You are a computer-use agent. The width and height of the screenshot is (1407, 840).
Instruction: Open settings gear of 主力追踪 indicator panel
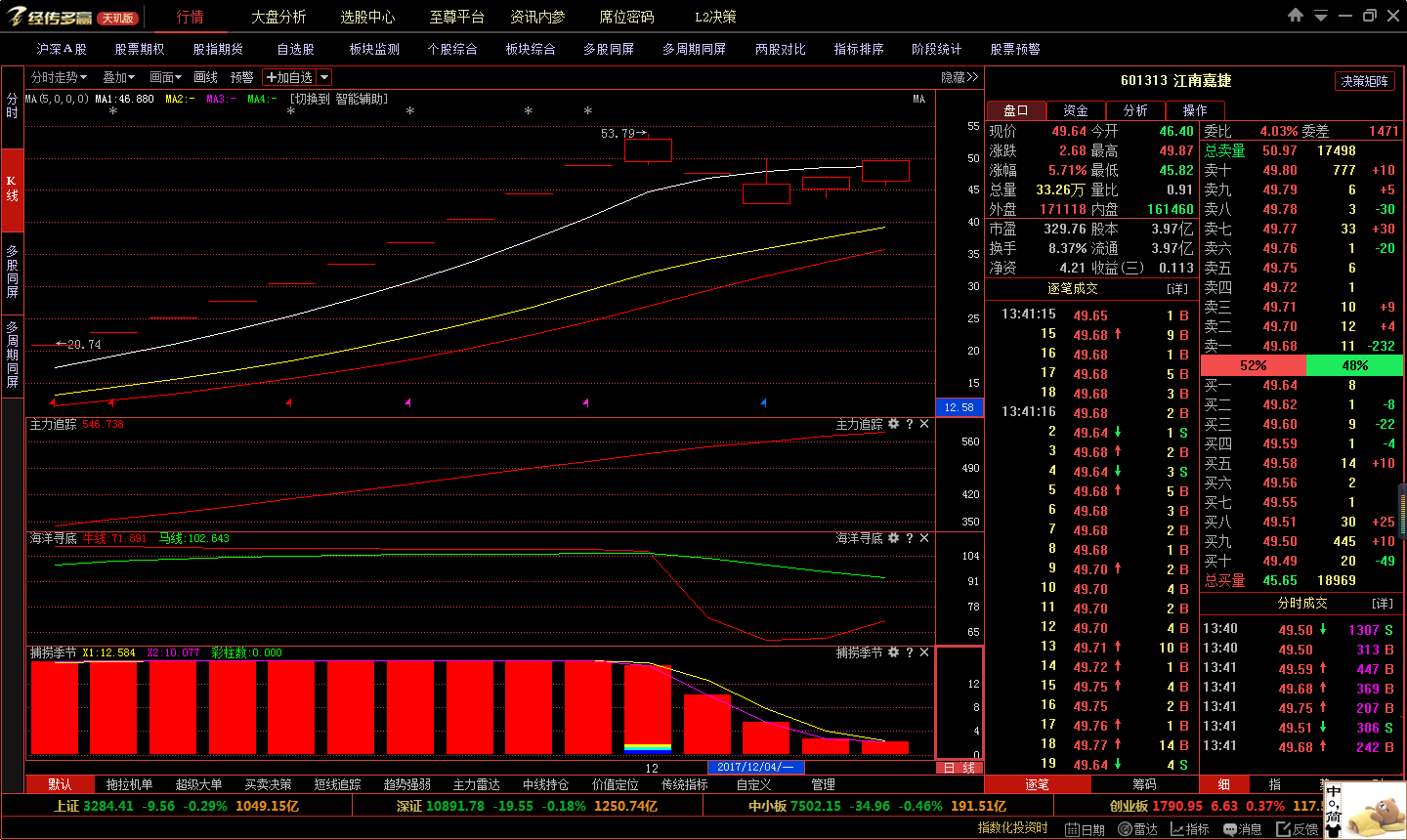click(893, 424)
